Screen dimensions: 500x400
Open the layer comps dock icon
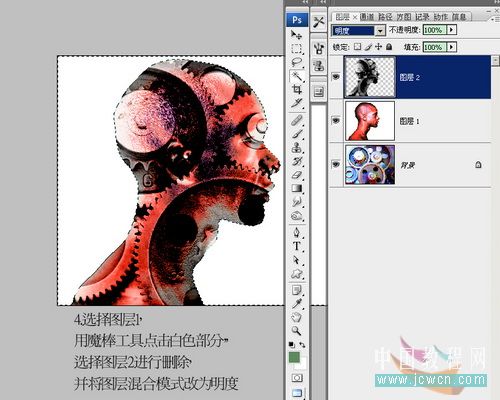(319, 91)
